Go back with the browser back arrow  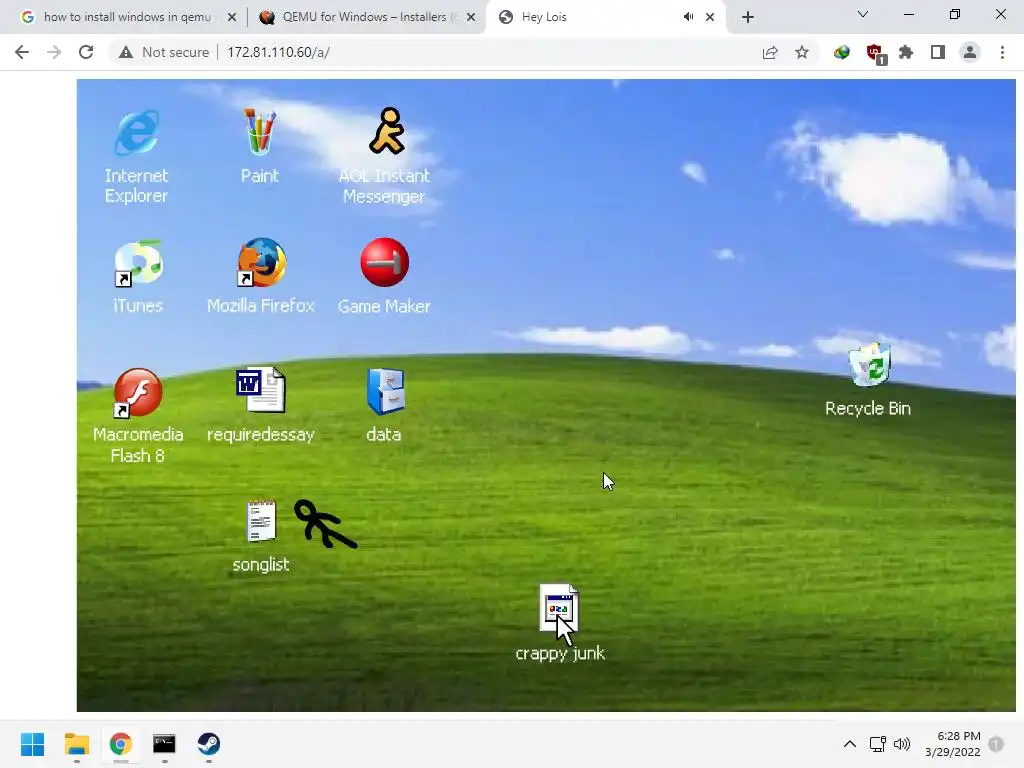tap(22, 52)
